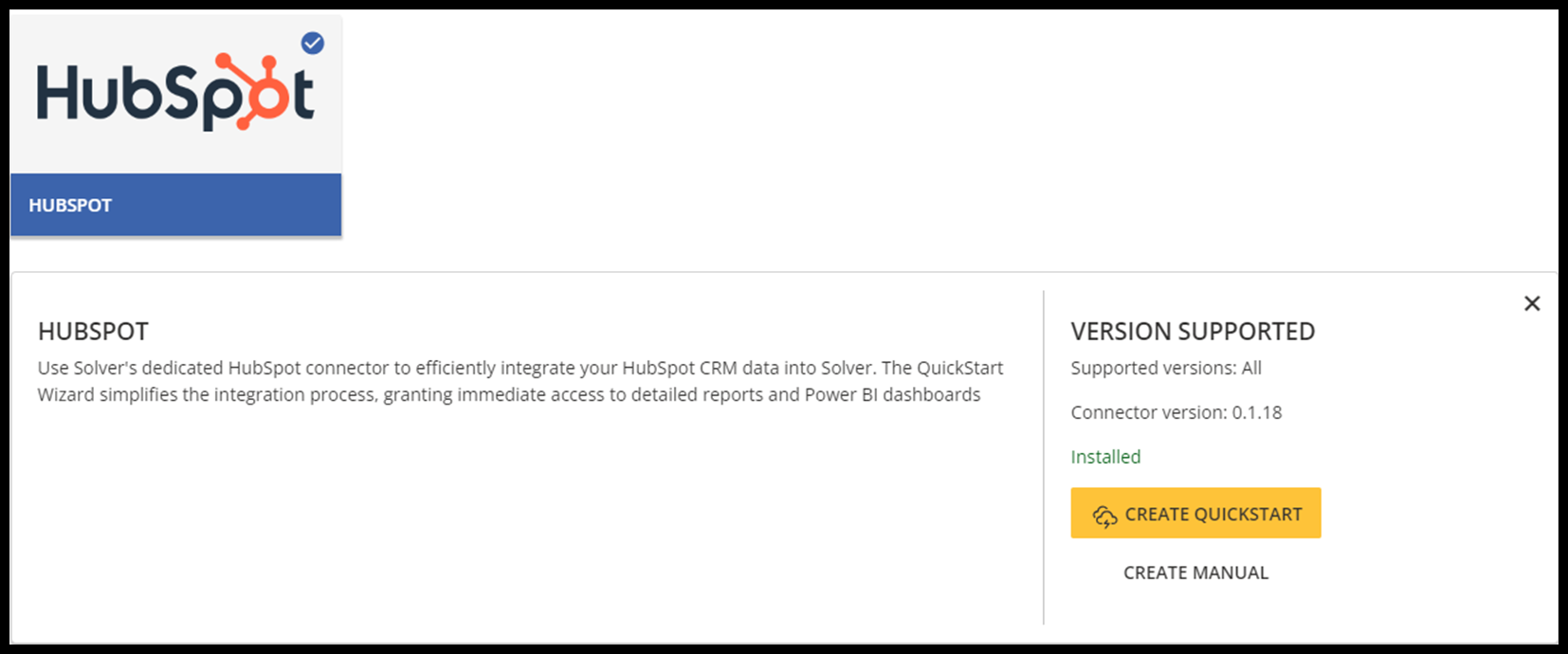Click the first line of connector description
1568x654 pixels.
click(x=520, y=368)
